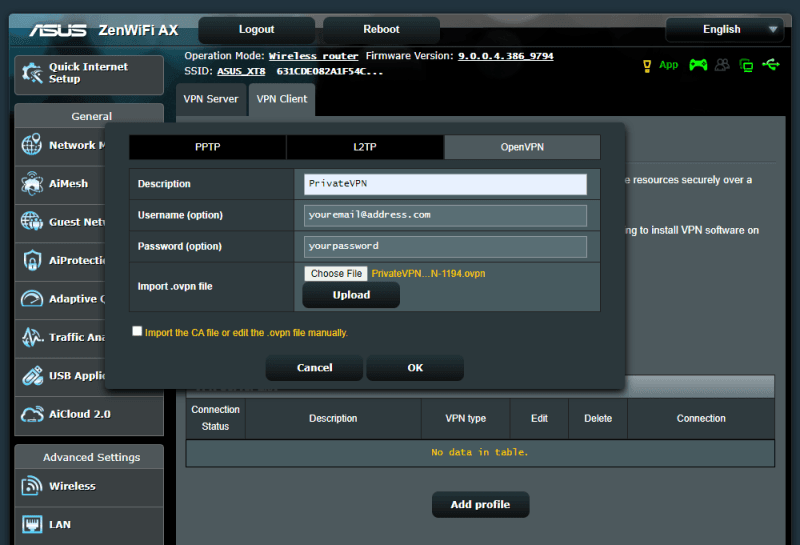Switch to VPN Server tab
800x545 pixels.
(x=211, y=100)
